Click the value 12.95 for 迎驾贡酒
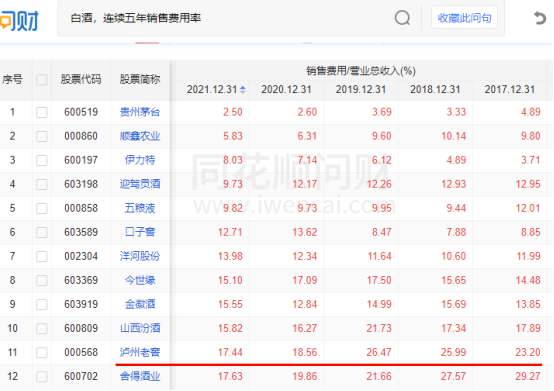Viewport: 554px width, 391px height. [528, 184]
